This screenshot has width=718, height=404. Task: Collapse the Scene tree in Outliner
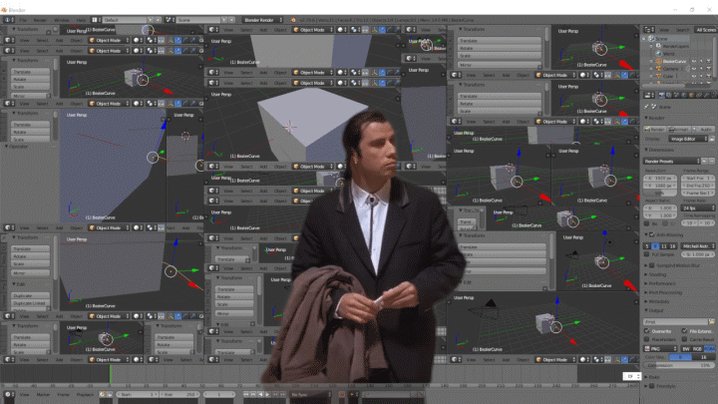point(645,38)
